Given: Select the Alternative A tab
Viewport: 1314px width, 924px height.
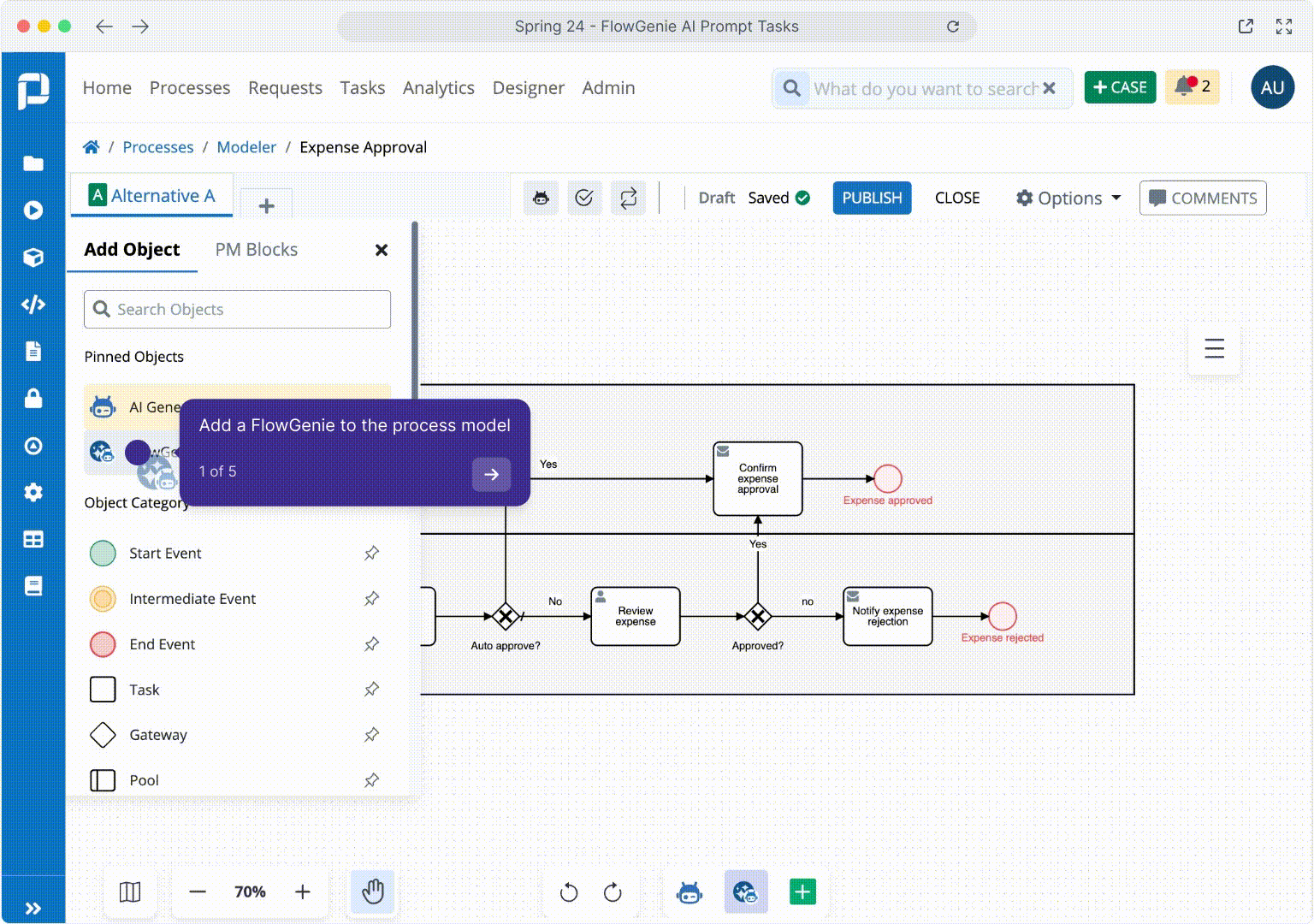Looking at the screenshot, I should click(x=154, y=196).
